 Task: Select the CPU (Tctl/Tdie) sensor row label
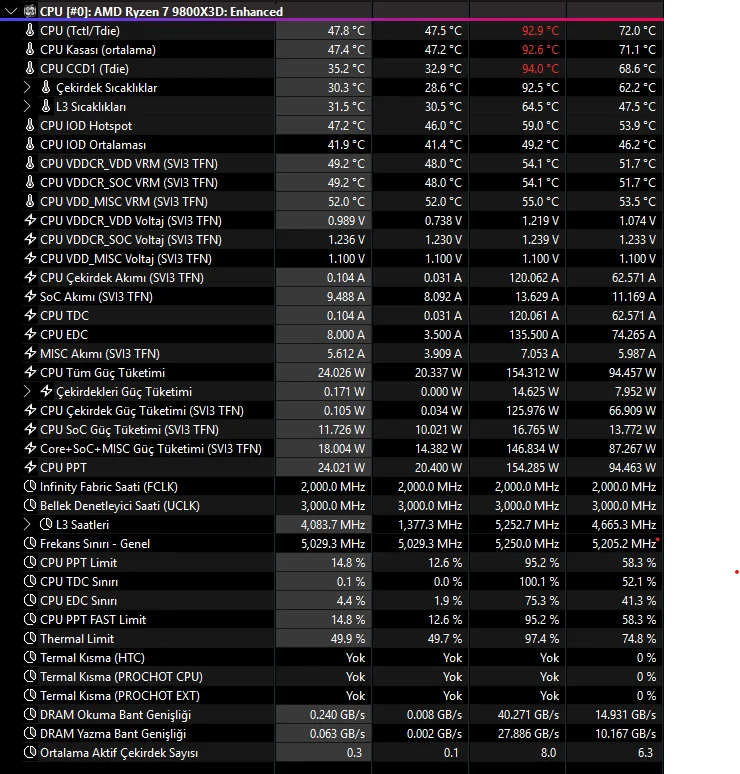click(80, 31)
